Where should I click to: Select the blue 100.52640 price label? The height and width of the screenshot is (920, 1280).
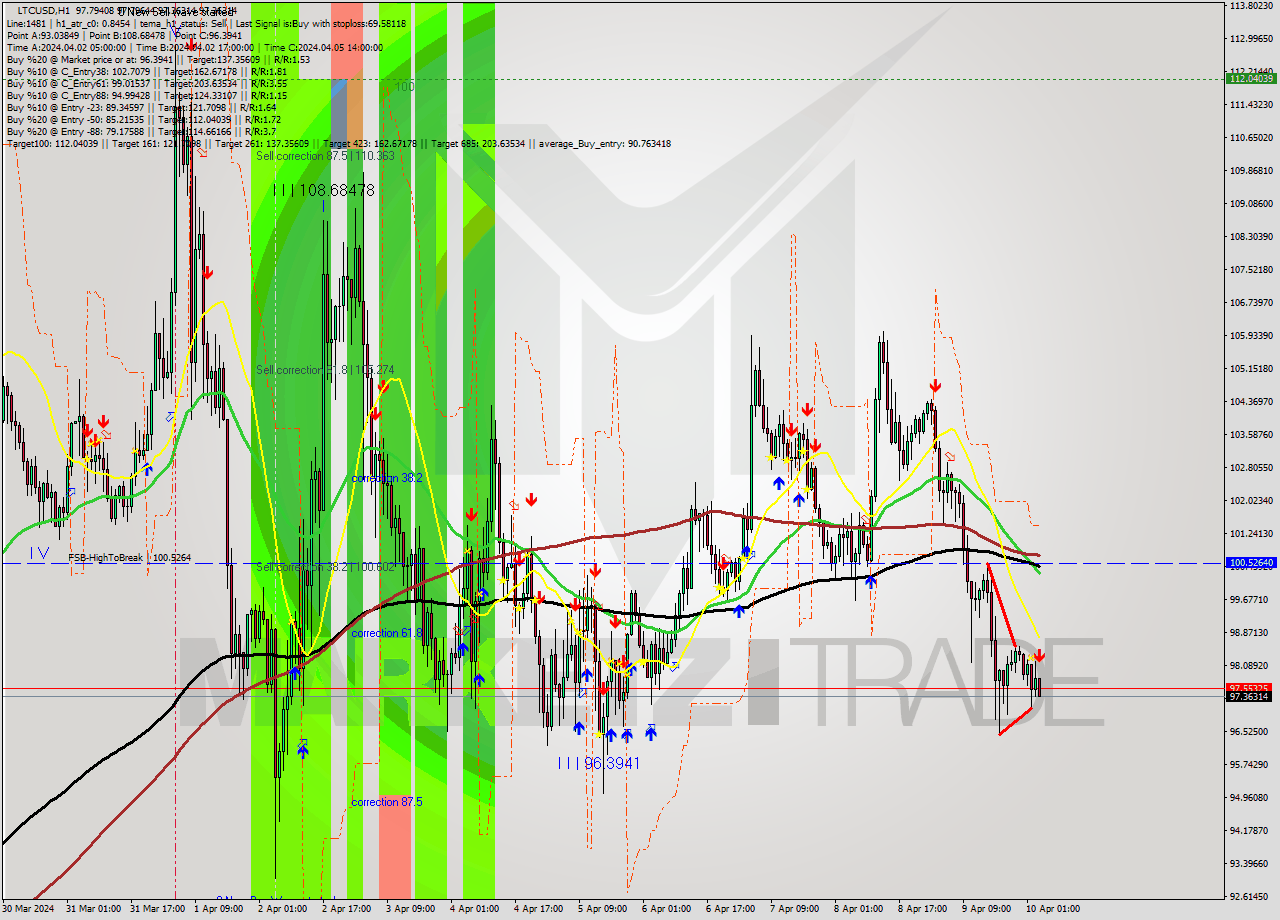coord(1251,563)
